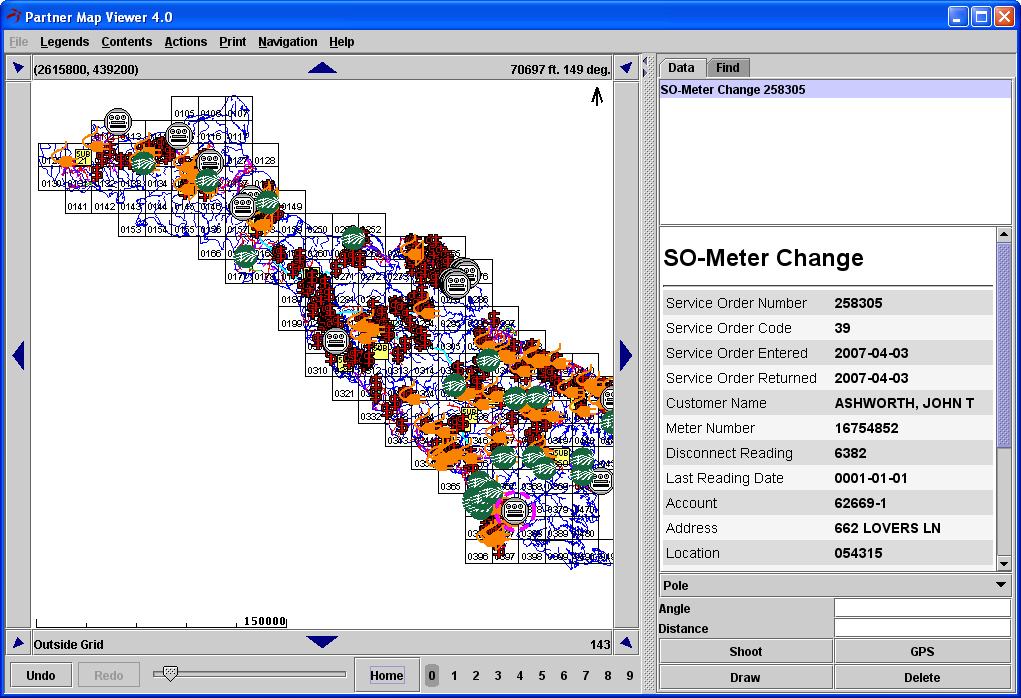
Task: Open the Legends menu
Action: [64, 42]
